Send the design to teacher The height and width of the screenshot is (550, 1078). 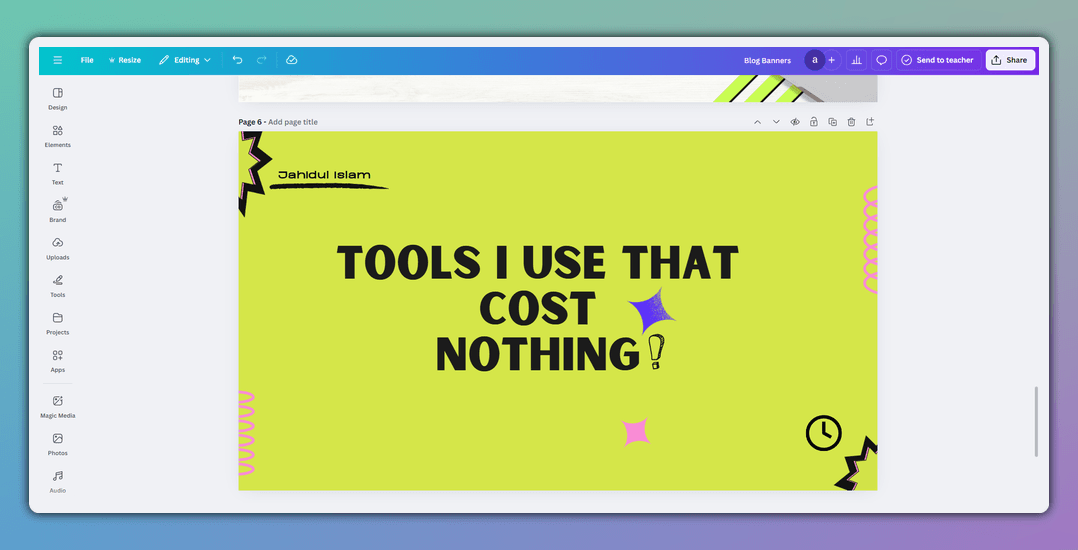pos(938,60)
